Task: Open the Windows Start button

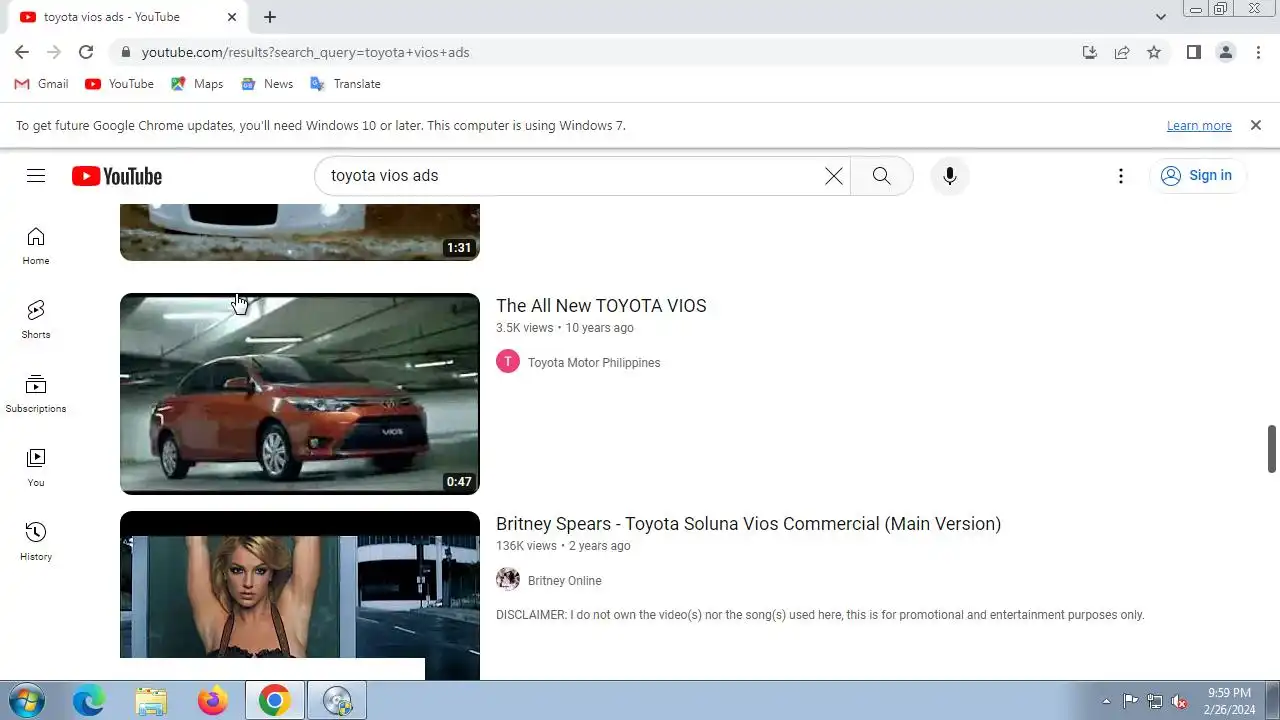Action: pyautogui.click(x=26, y=701)
